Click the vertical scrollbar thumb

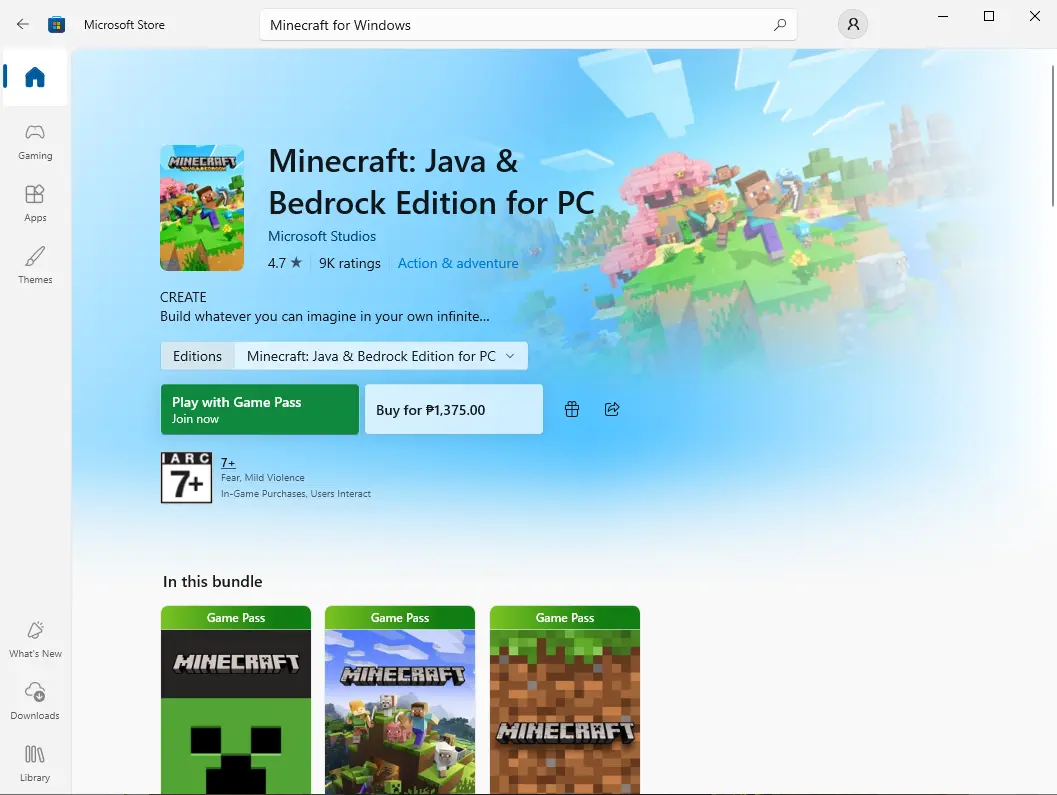(x=1052, y=136)
